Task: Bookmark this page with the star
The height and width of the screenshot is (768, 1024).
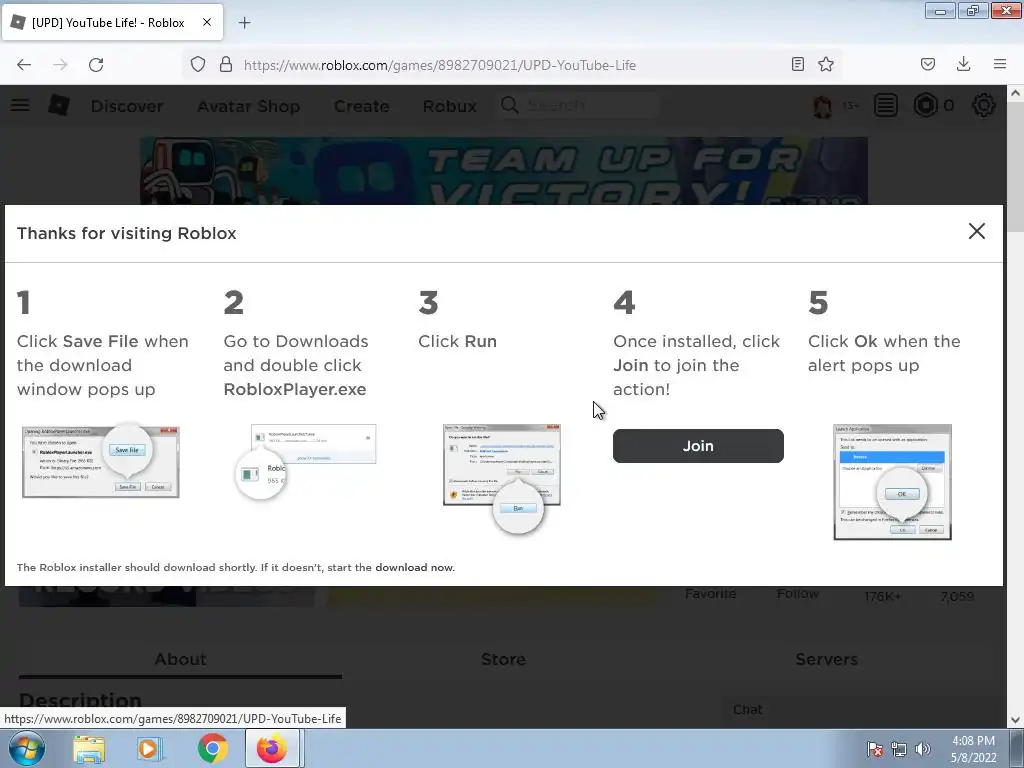Action: [826, 64]
